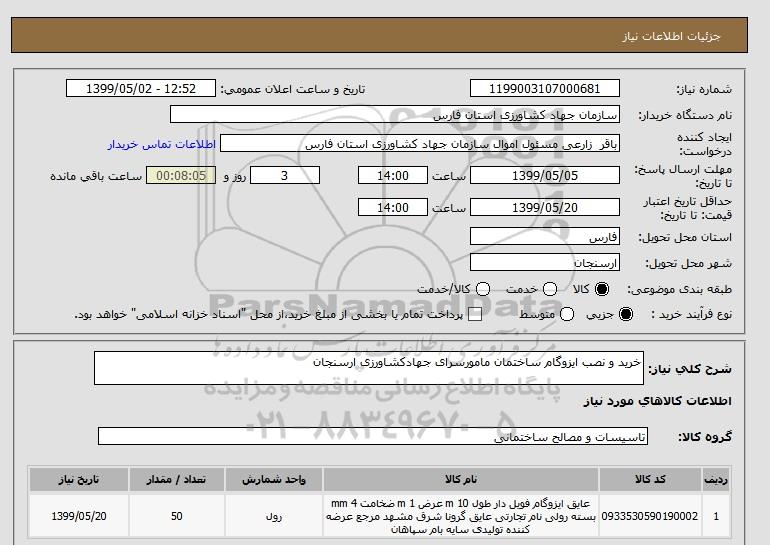The height and width of the screenshot is (545, 770).
Task: Select the خدمت radio button
Action: tap(550, 289)
